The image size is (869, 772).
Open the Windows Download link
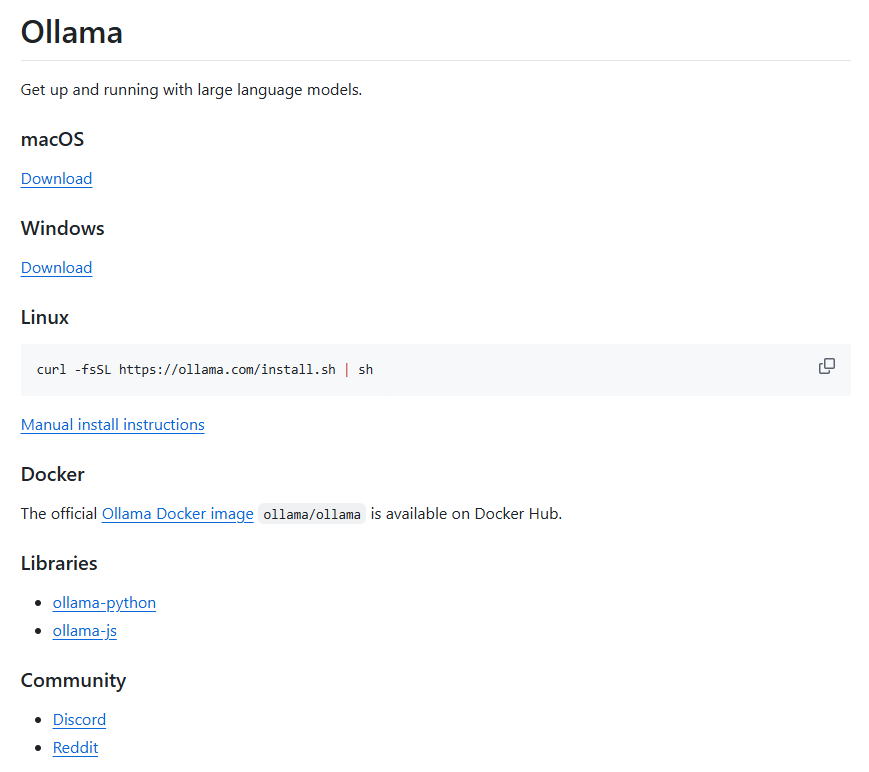(57, 268)
